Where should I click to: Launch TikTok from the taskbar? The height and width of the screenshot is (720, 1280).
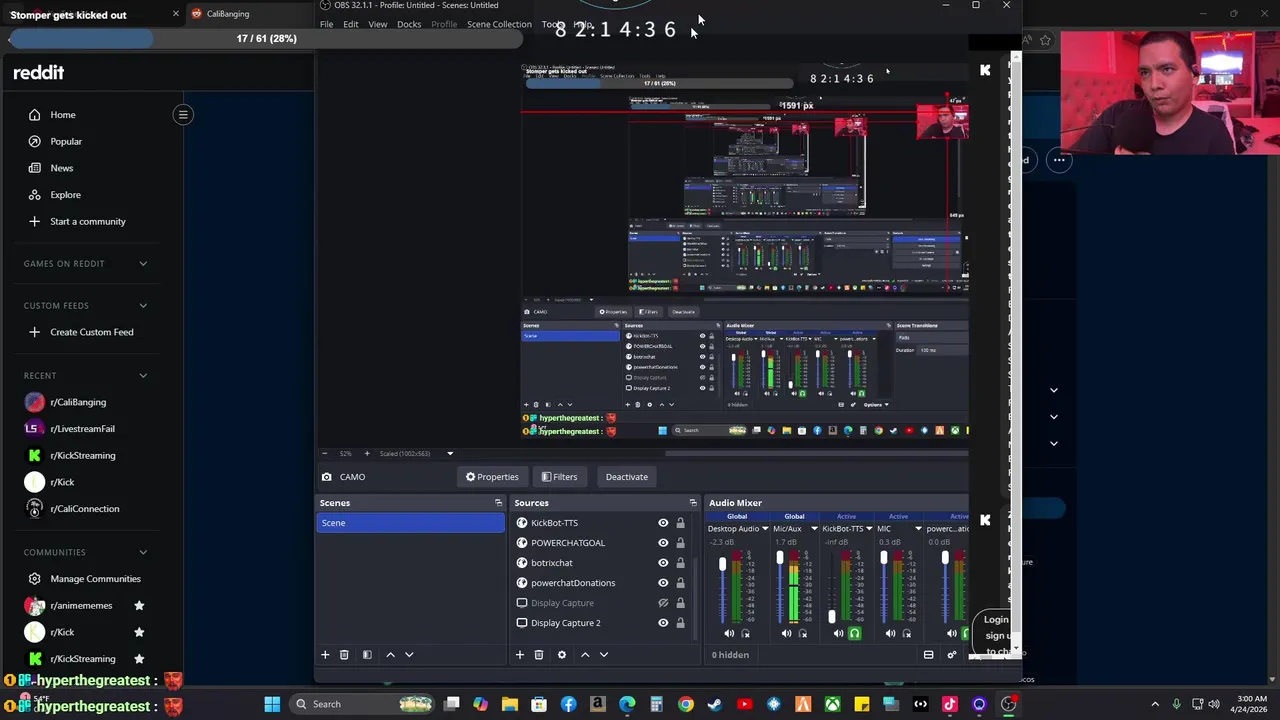click(x=949, y=704)
